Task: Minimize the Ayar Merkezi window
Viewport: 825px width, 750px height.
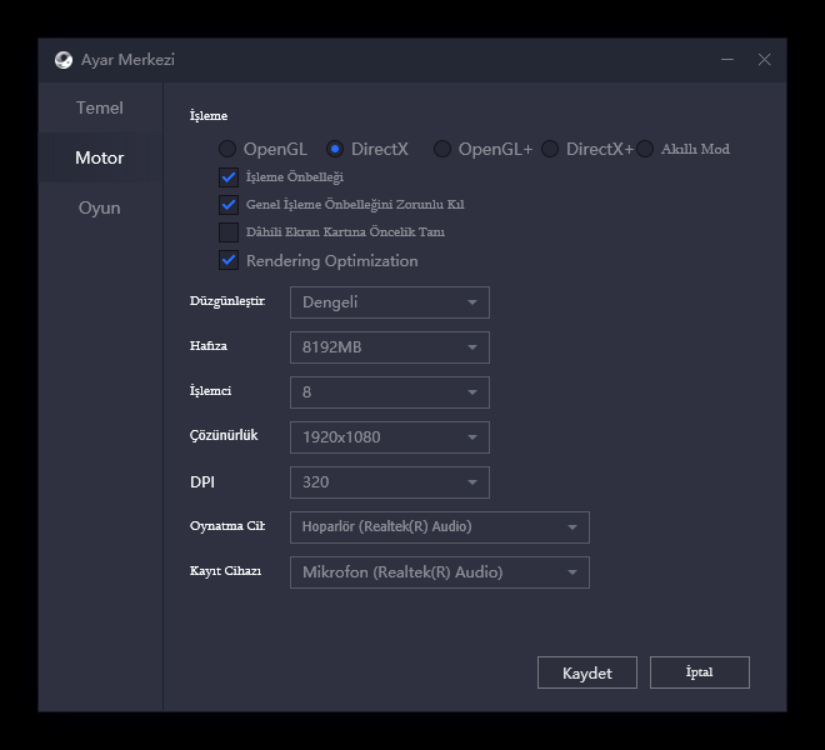Action: click(727, 59)
